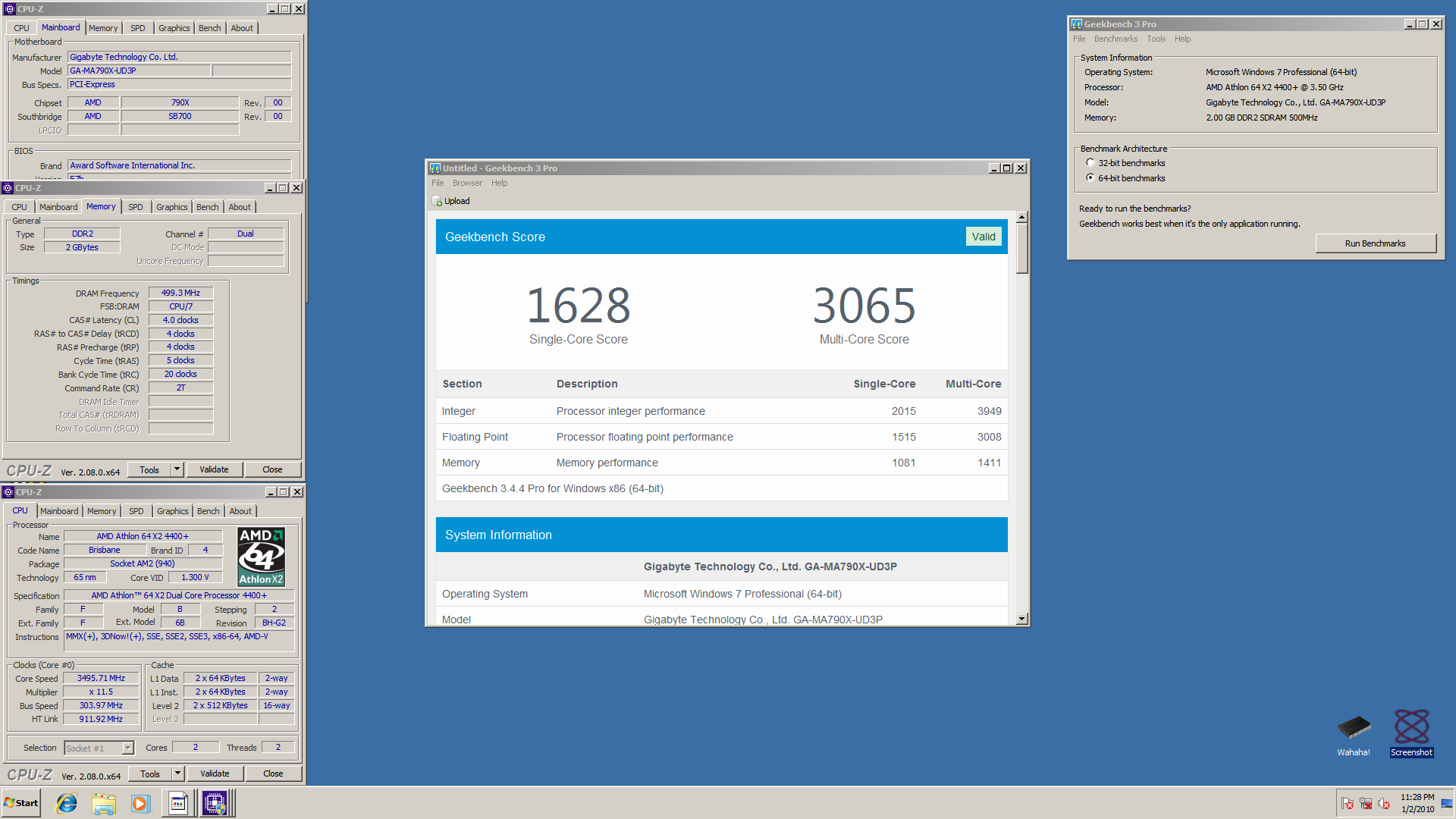This screenshot has width=1456, height=819.
Task: Select 32-bit benchmarks radio button
Action: pyautogui.click(x=1090, y=163)
